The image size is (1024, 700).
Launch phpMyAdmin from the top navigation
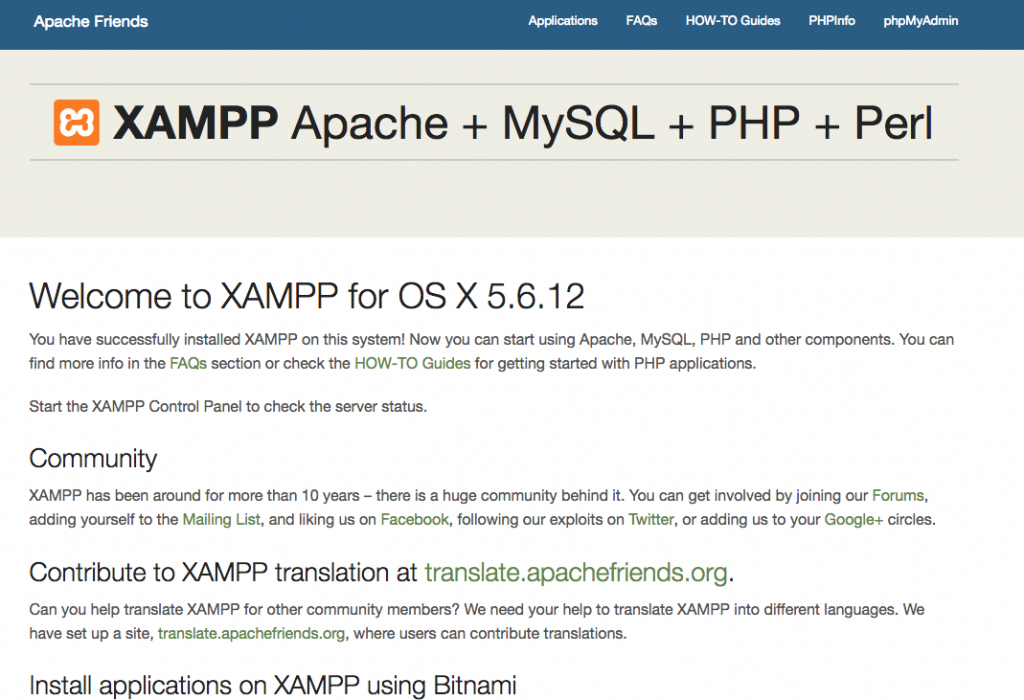coord(921,21)
